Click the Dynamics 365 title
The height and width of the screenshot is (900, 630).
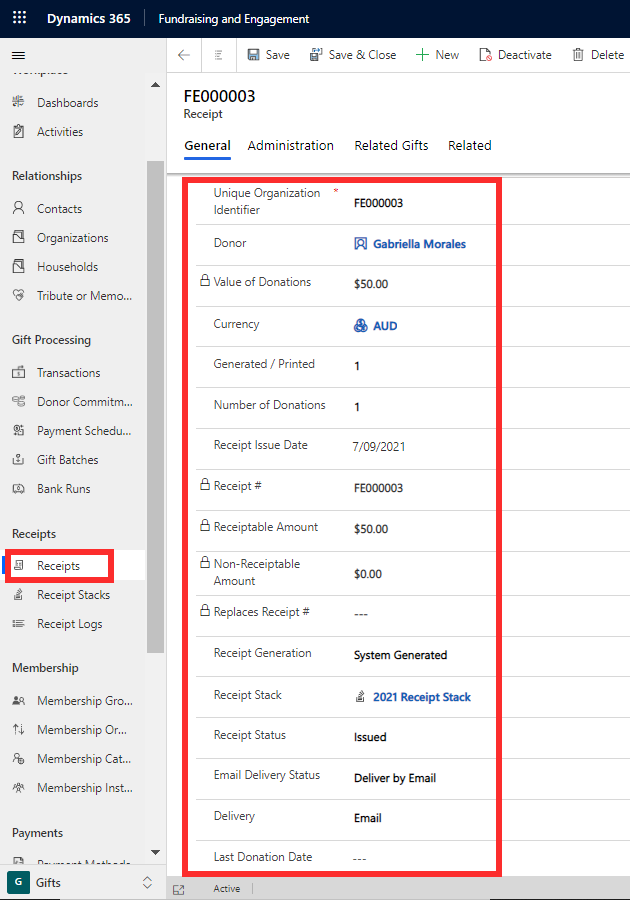click(88, 18)
